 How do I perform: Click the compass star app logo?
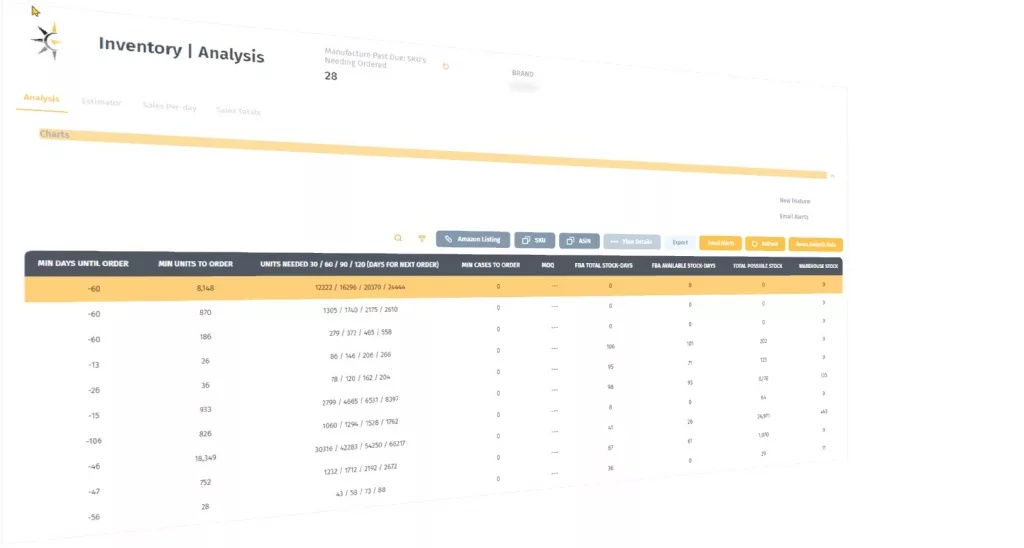[x=47, y=42]
